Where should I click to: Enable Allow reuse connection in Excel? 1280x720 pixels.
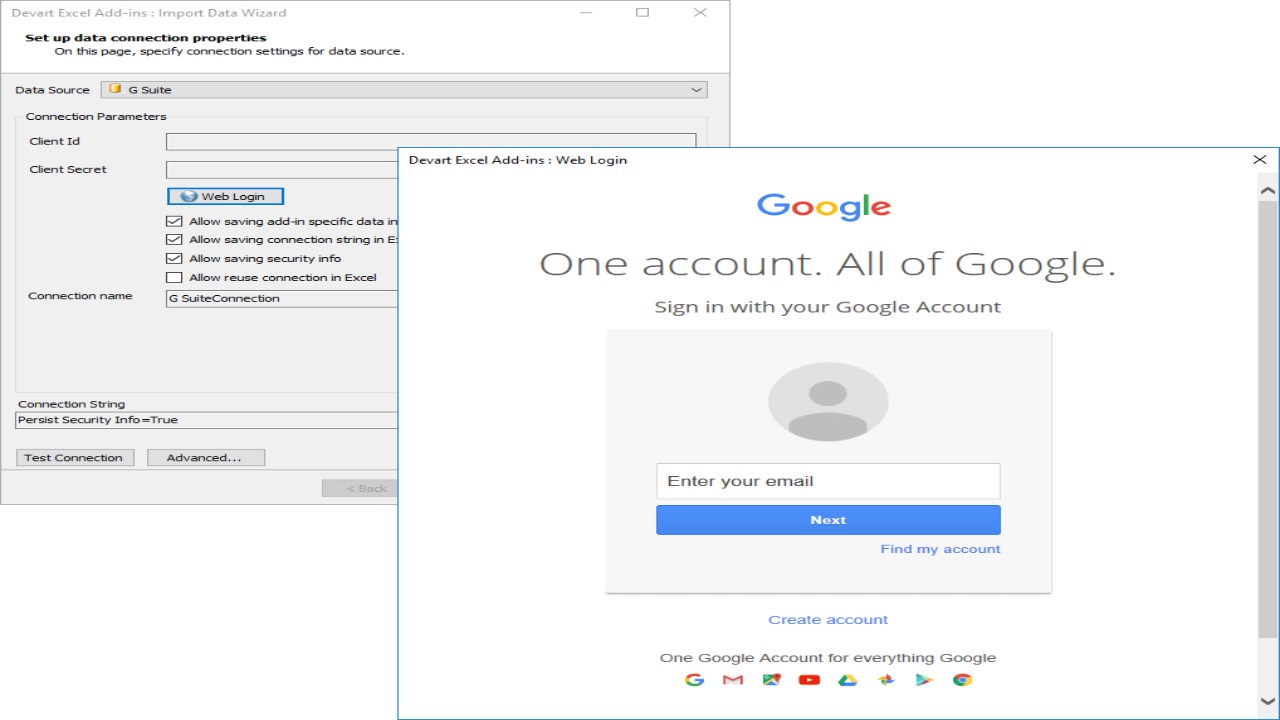coord(174,277)
